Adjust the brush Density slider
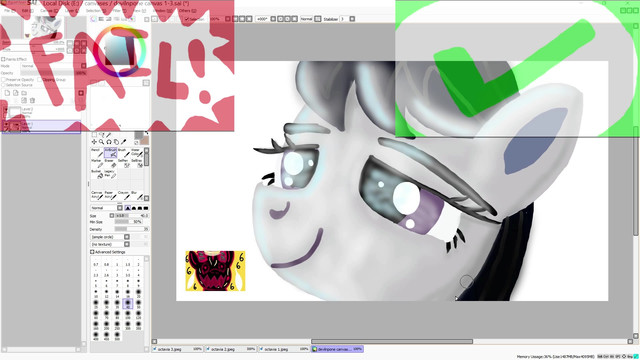 pyautogui.click(x=131, y=229)
